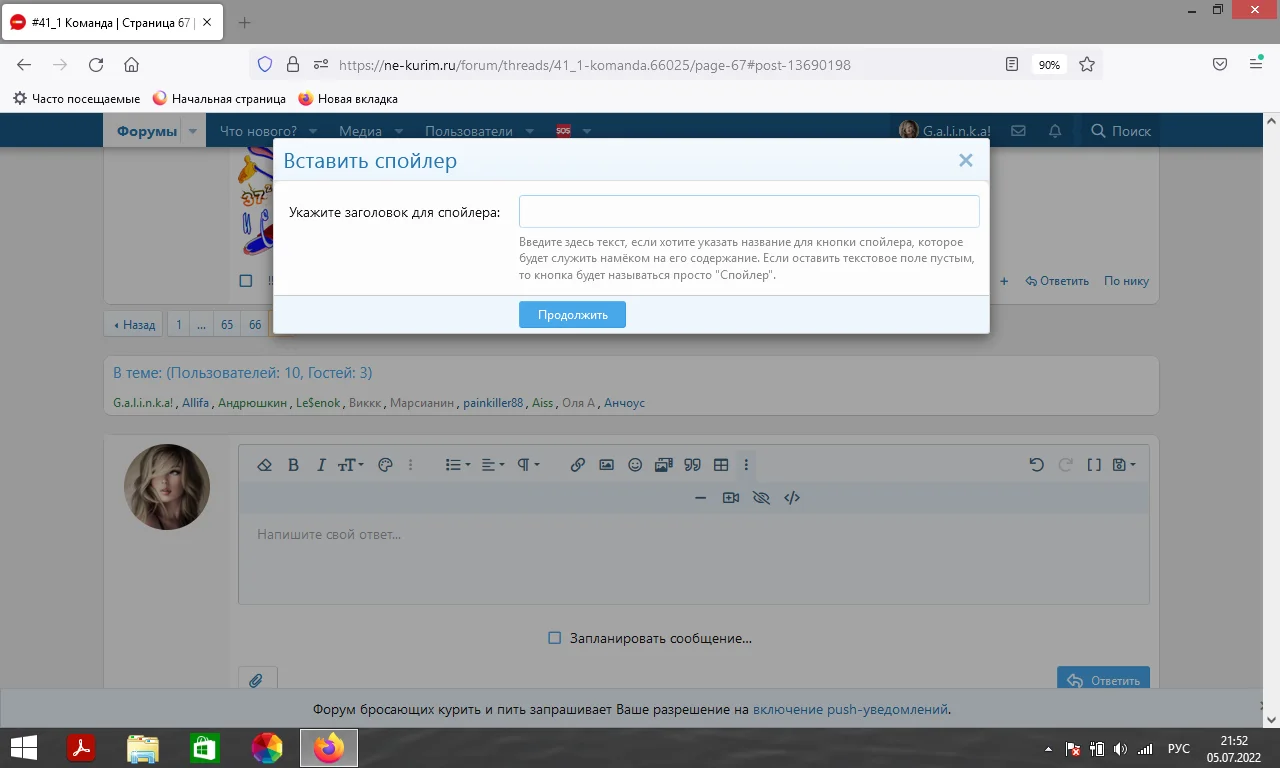Open the Allifa user profile link
The image size is (1280, 768).
click(196, 403)
